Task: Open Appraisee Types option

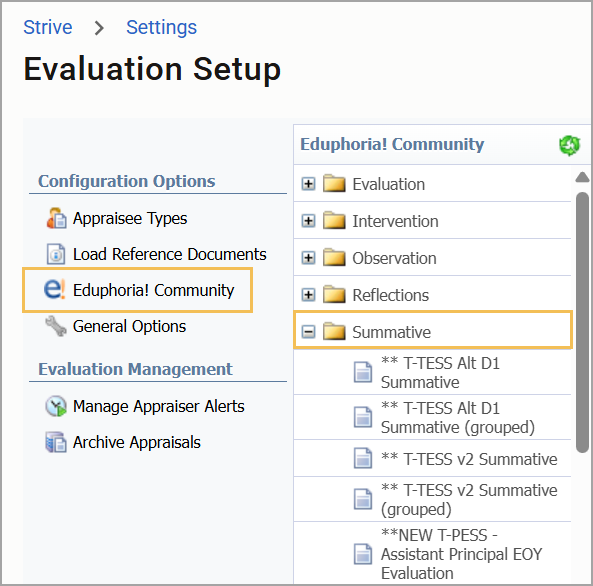Action: (x=130, y=218)
